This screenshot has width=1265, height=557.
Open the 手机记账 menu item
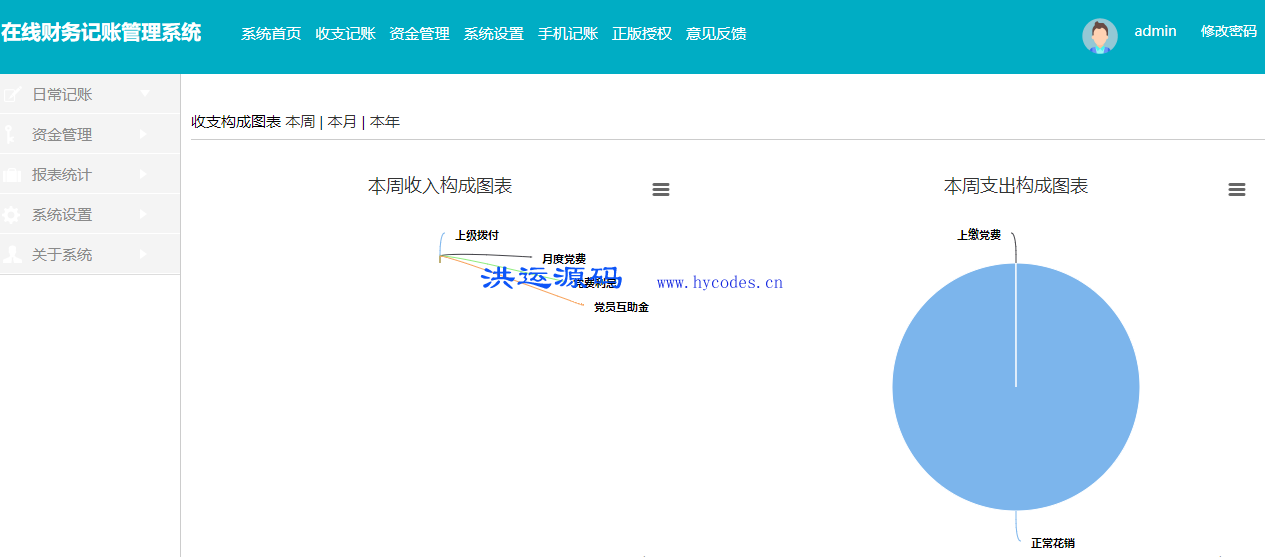567,33
